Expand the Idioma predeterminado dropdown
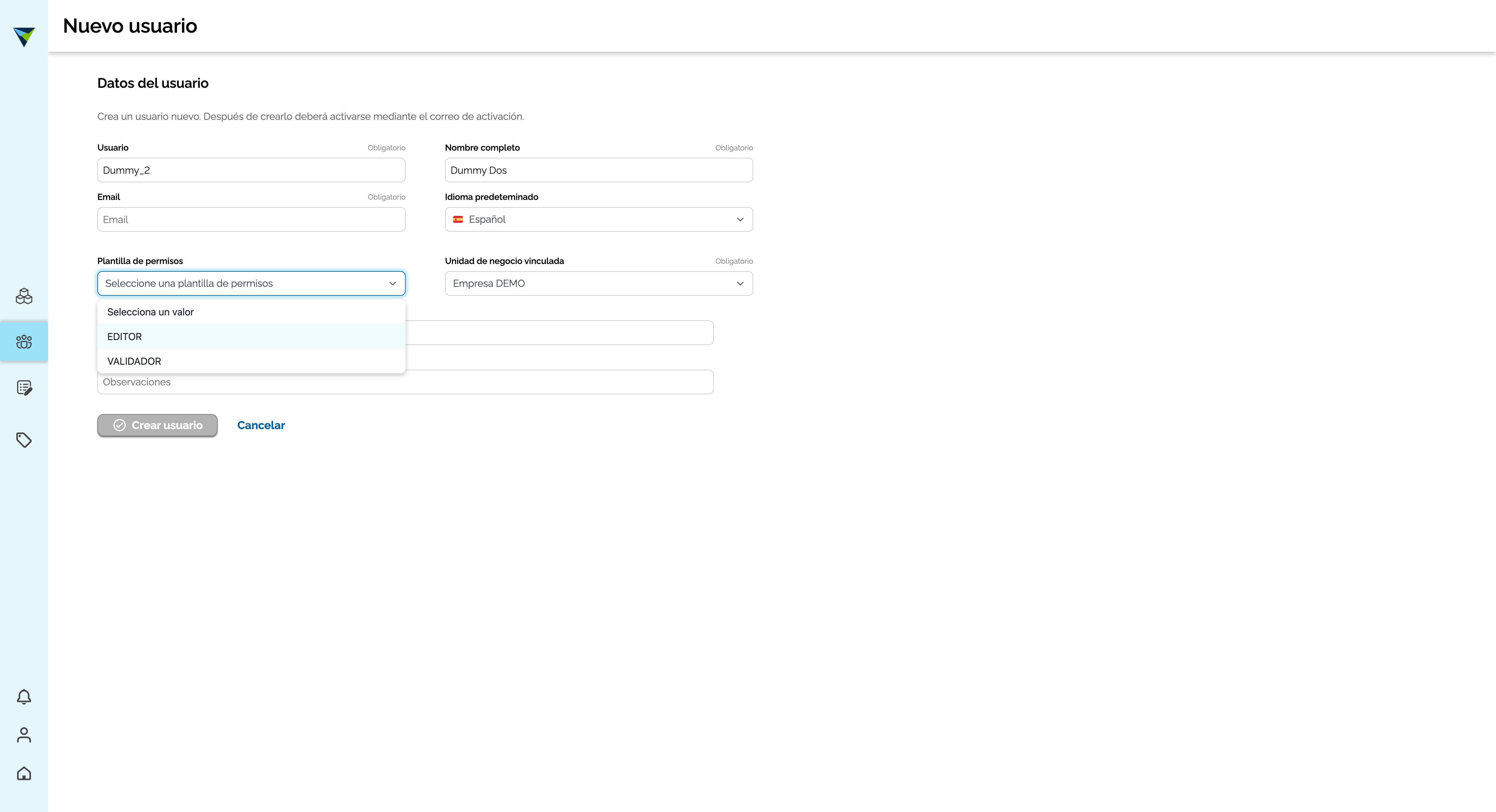Viewport: 1496px width, 812px height. (599, 219)
